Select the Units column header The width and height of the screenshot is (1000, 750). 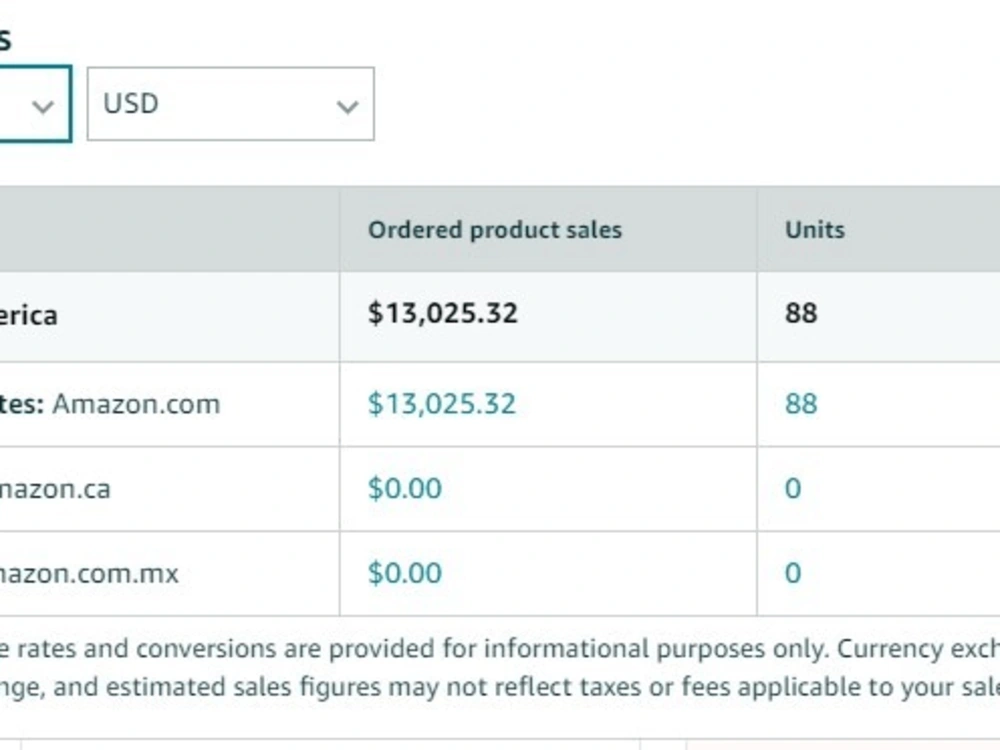(814, 230)
